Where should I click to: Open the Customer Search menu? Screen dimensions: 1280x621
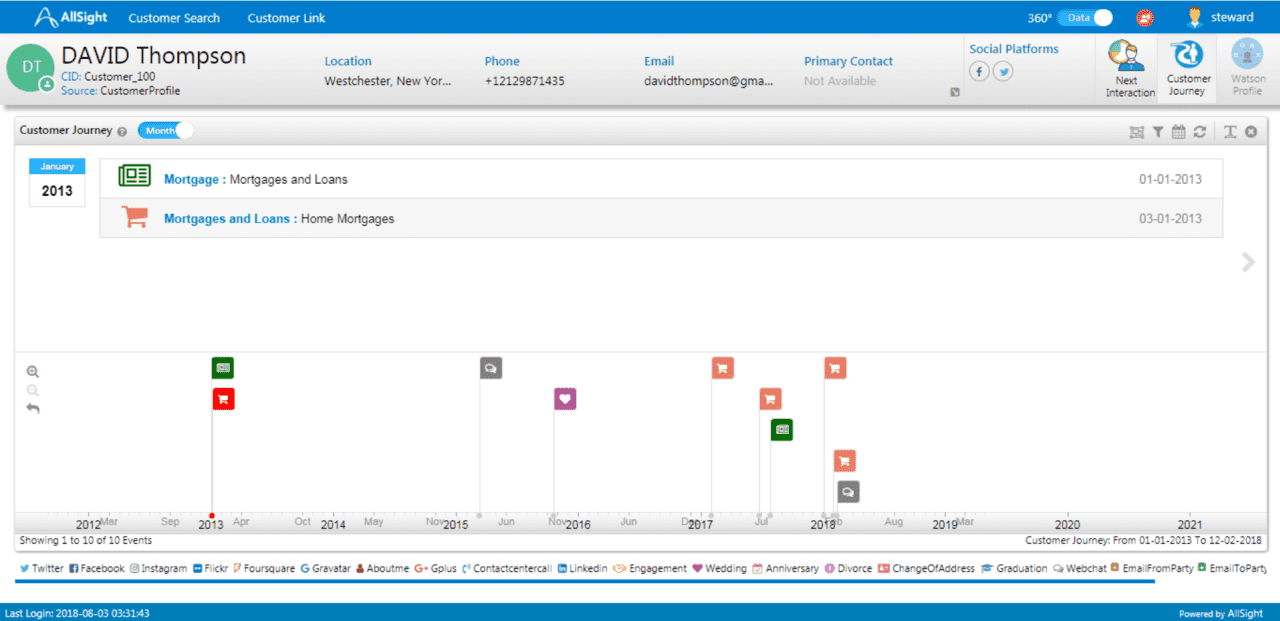174,18
